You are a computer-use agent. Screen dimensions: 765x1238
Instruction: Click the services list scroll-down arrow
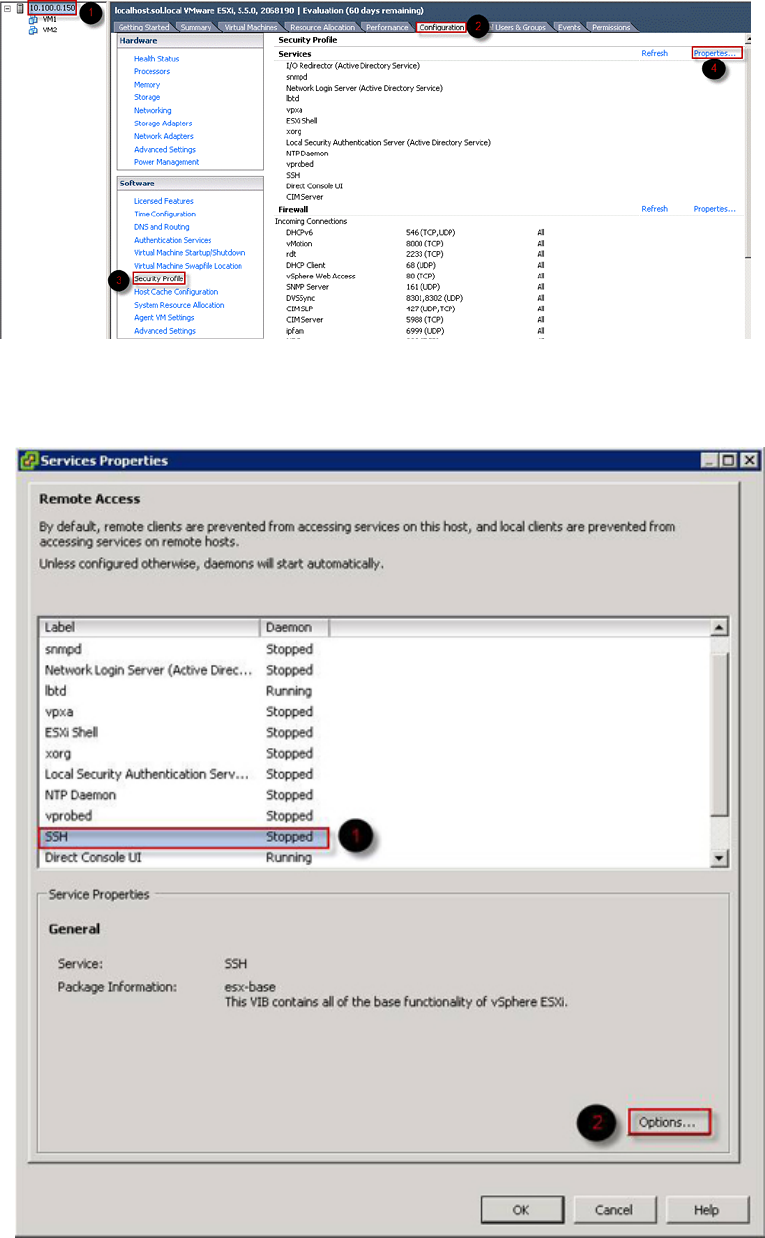coord(719,859)
